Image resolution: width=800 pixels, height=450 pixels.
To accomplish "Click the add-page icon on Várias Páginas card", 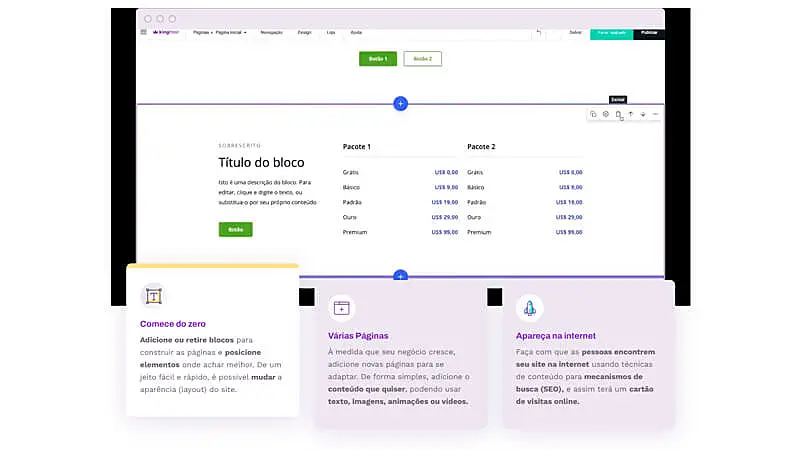I will coord(341,308).
